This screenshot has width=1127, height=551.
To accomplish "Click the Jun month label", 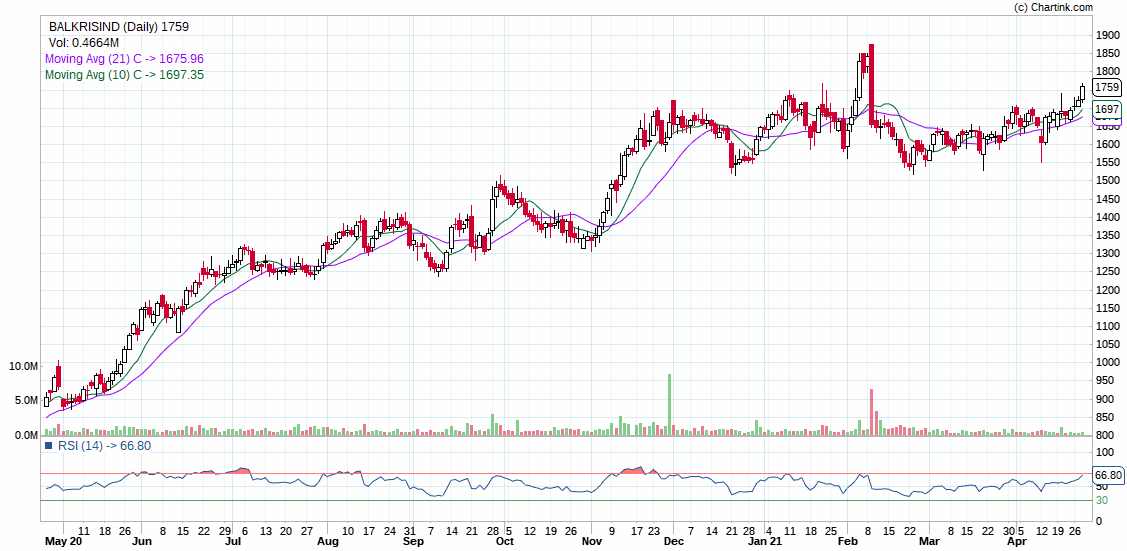I will tap(142, 541).
